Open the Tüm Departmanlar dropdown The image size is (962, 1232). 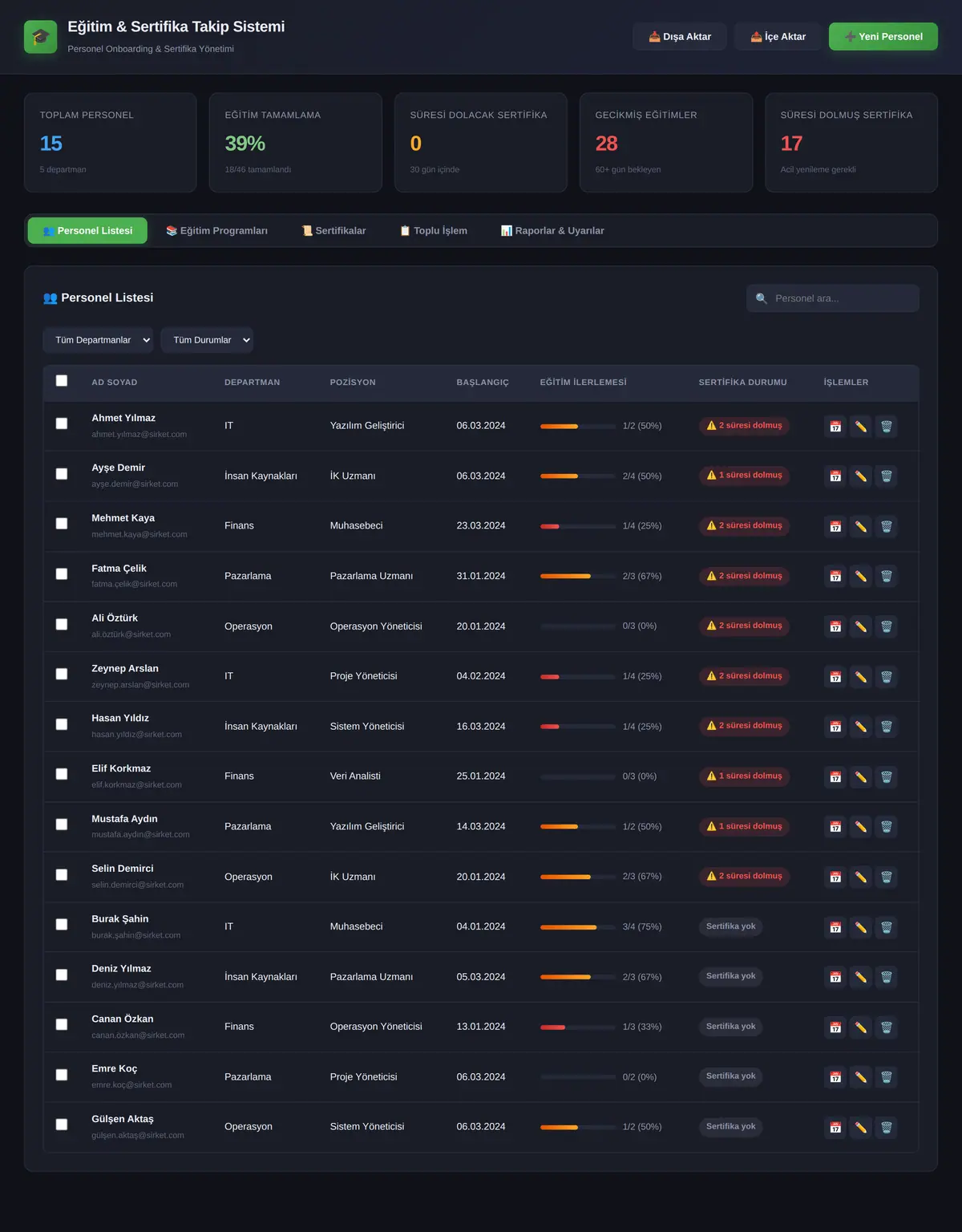(x=98, y=340)
